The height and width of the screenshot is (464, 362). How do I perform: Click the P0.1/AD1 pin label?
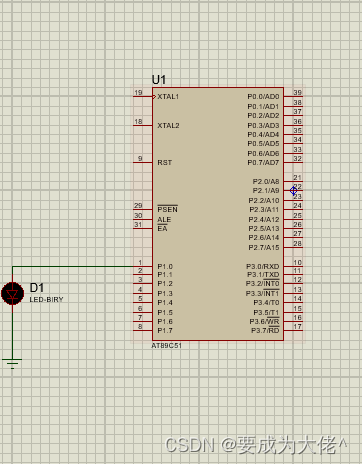coord(263,106)
